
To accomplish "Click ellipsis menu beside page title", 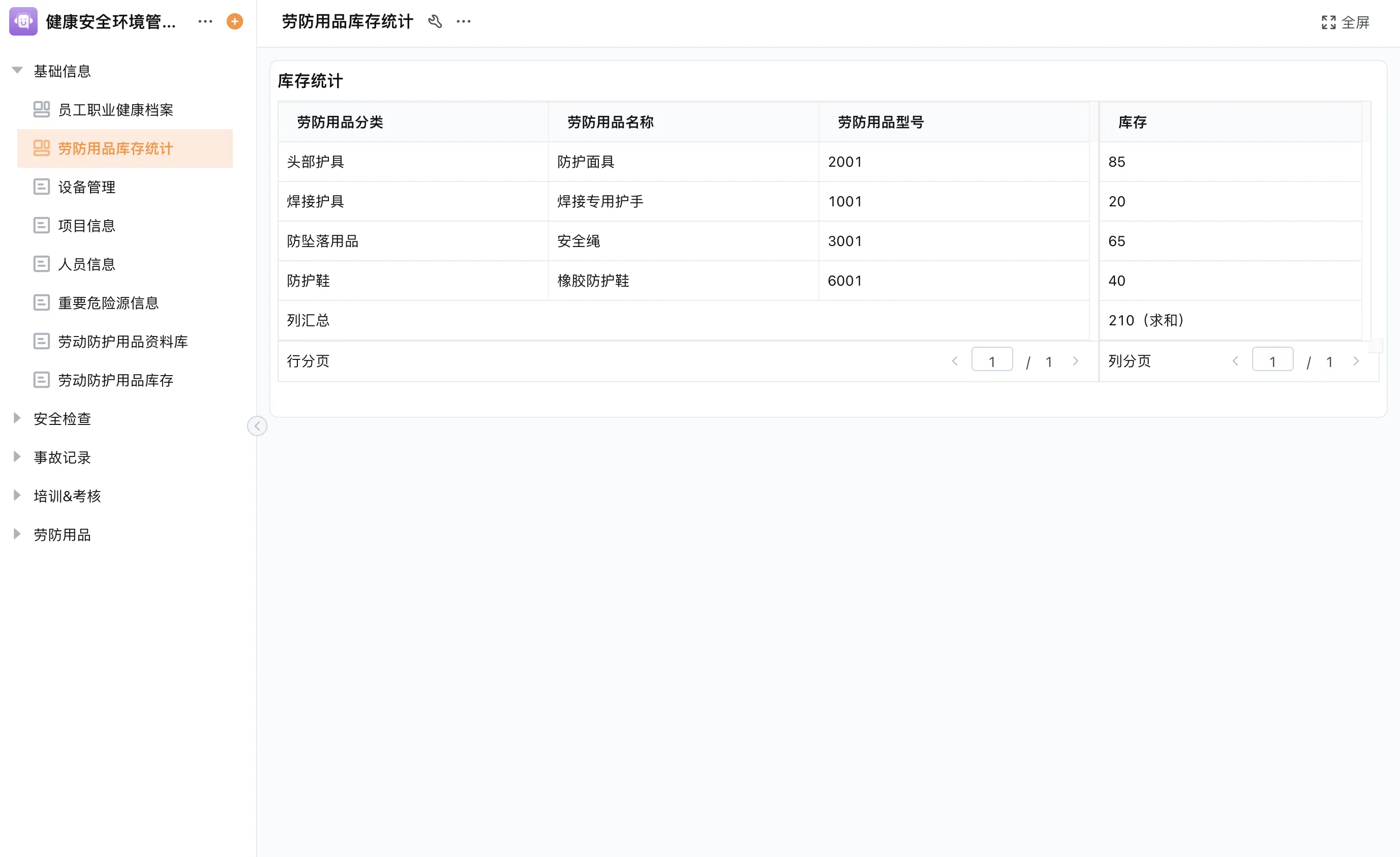I will [x=464, y=21].
